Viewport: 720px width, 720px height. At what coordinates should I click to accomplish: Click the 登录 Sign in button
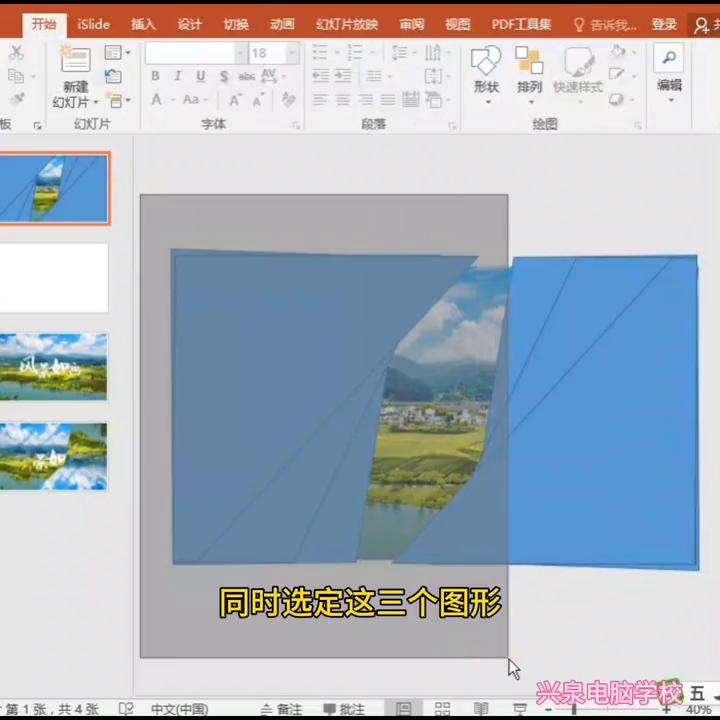pyautogui.click(x=664, y=24)
